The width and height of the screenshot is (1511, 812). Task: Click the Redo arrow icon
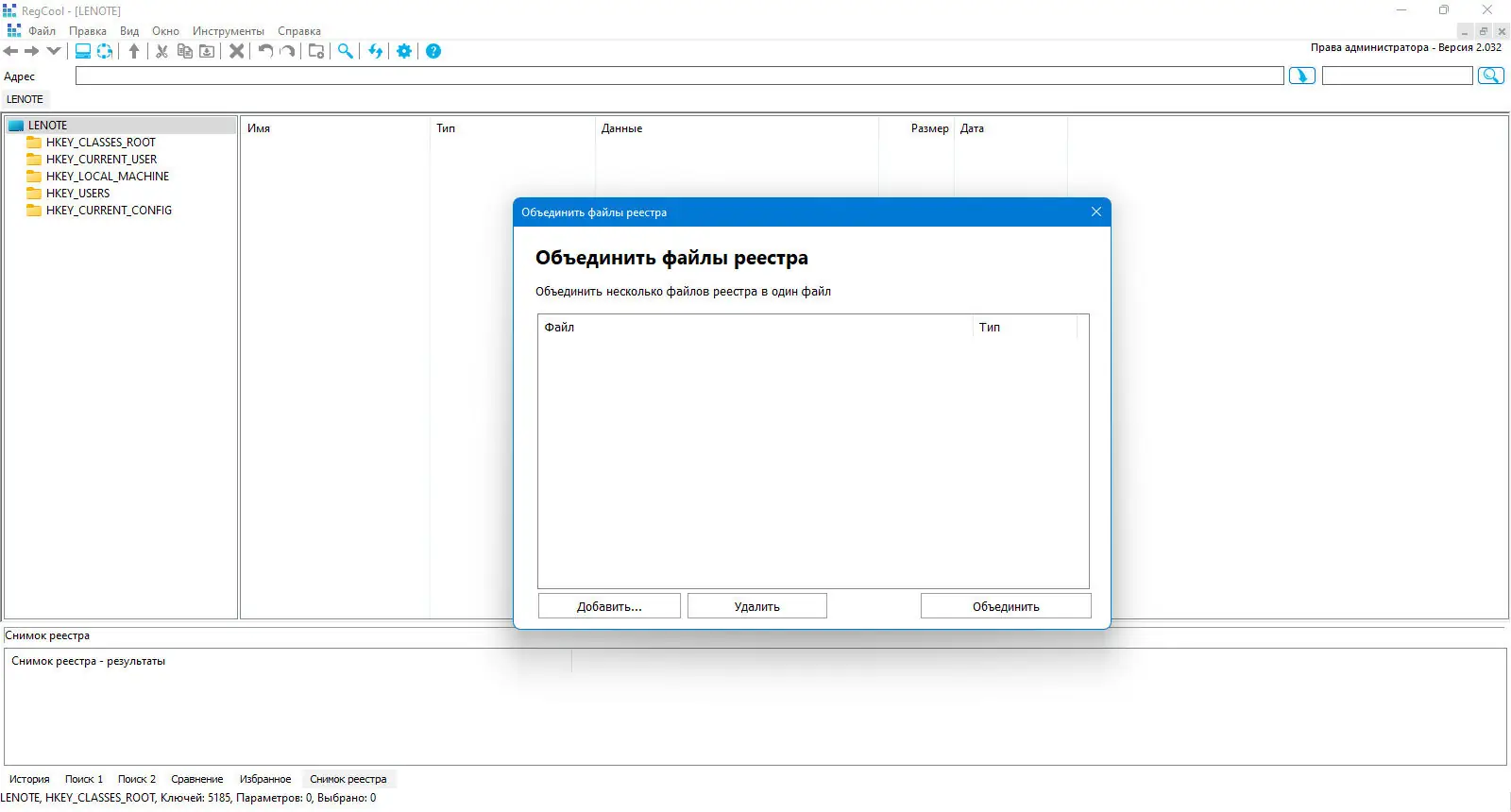tap(288, 51)
